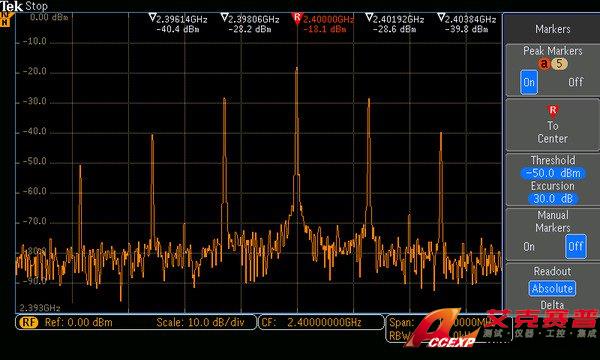Click the Peak Markers count badge showing 5
Screen dimensions: 600x360
point(559,64)
